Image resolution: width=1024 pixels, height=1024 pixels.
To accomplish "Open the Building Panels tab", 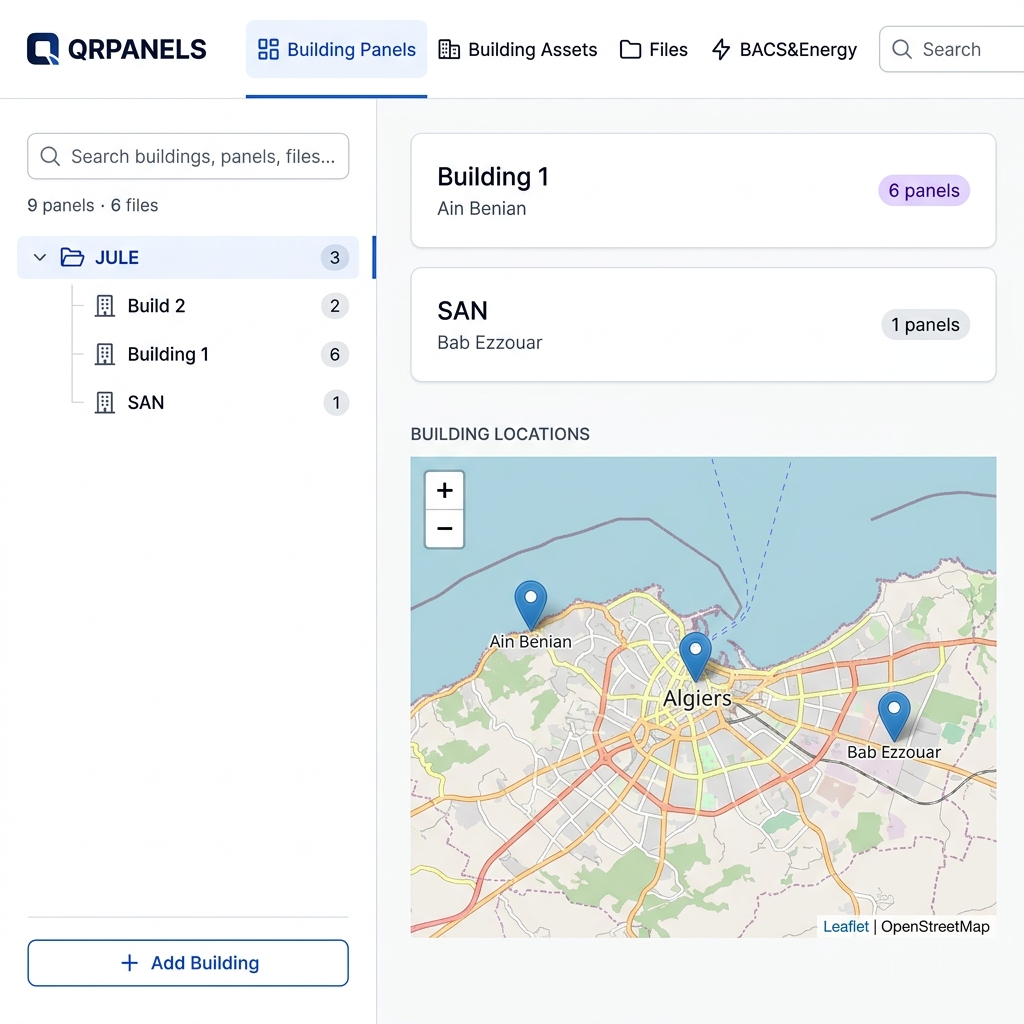I will point(336,50).
